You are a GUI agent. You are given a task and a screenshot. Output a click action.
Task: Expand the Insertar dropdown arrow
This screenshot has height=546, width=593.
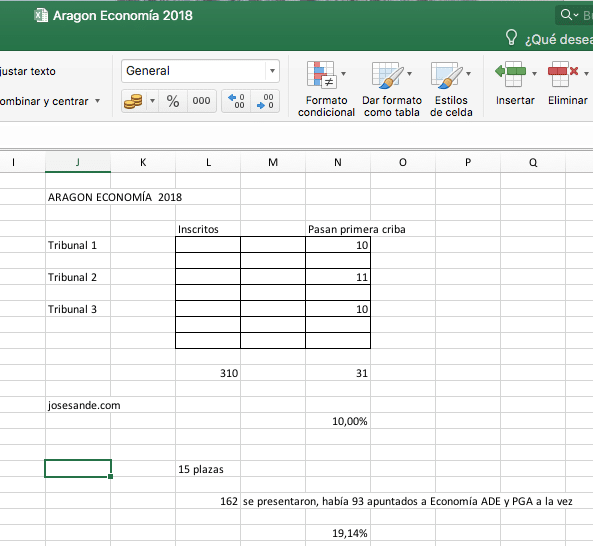534,73
